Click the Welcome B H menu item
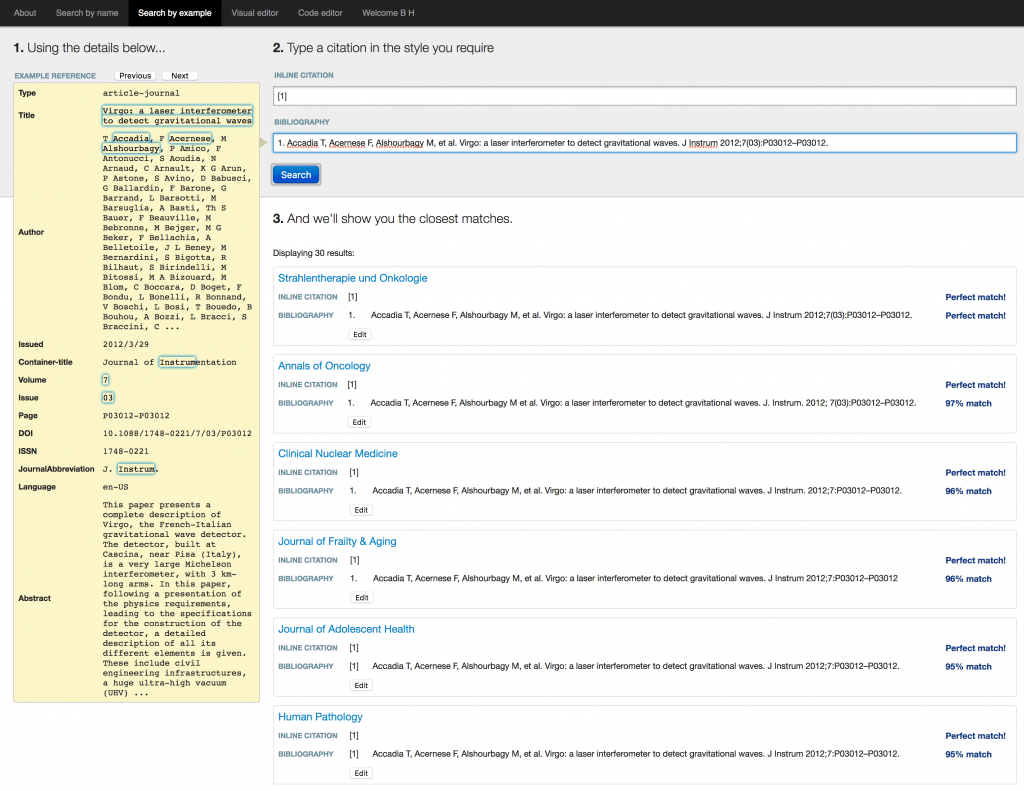The width and height of the screenshot is (1024, 791). (388, 13)
